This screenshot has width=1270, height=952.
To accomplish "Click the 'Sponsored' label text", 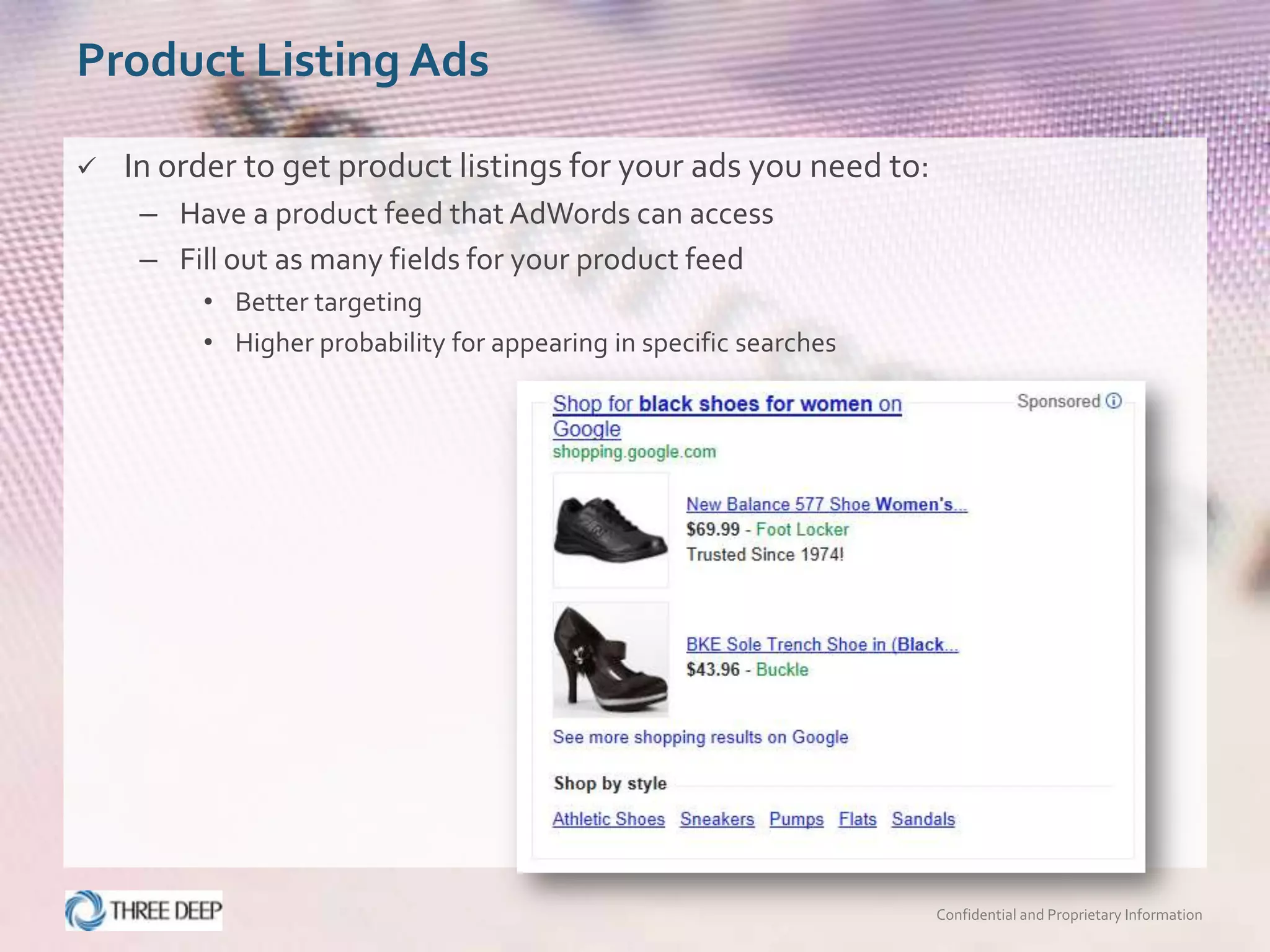I will coord(1059,401).
